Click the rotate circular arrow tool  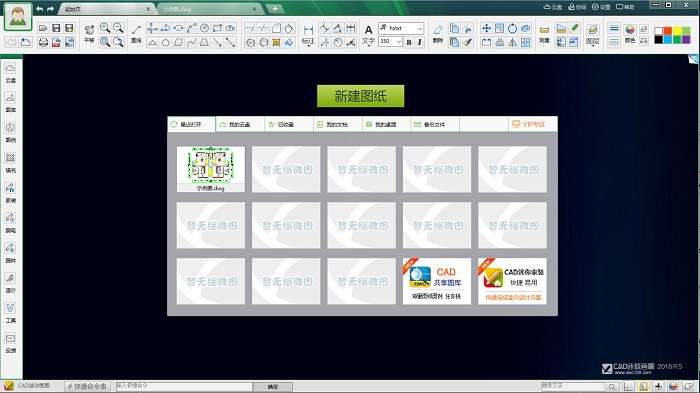point(512,28)
